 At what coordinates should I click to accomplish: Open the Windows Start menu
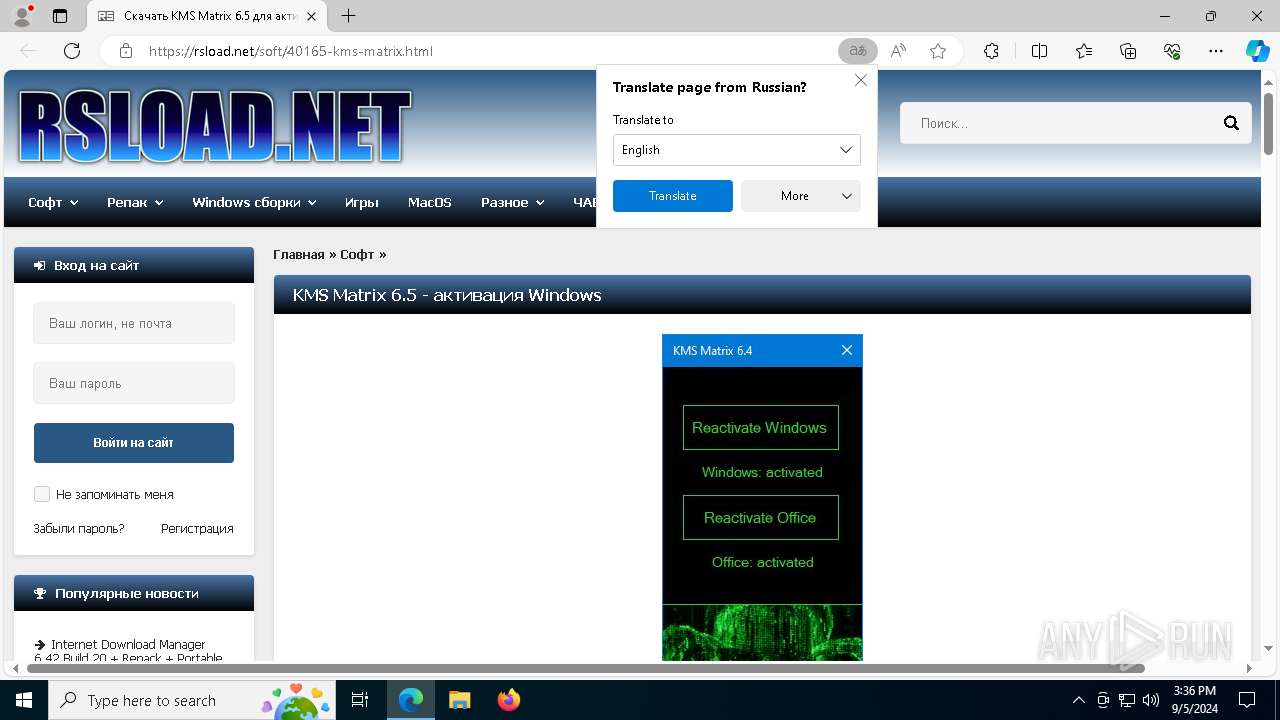coord(23,700)
